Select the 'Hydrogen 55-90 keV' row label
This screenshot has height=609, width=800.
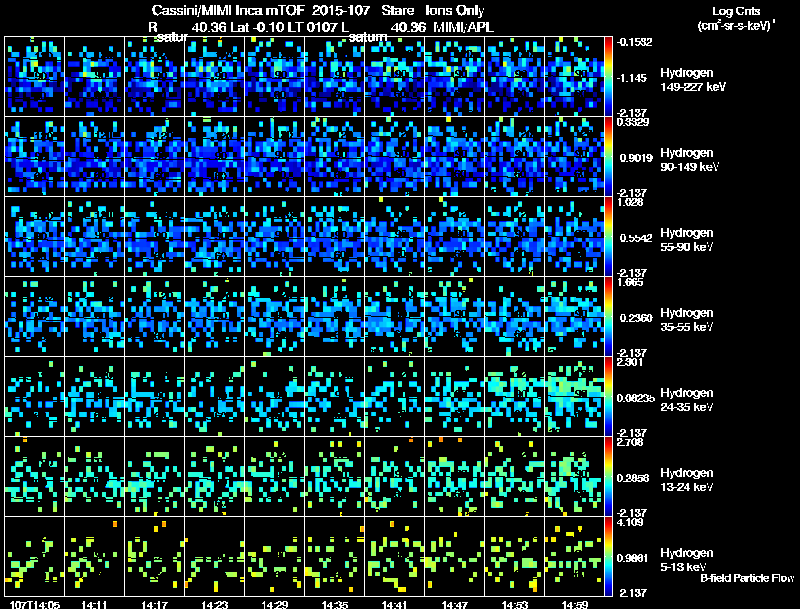(687, 239)
